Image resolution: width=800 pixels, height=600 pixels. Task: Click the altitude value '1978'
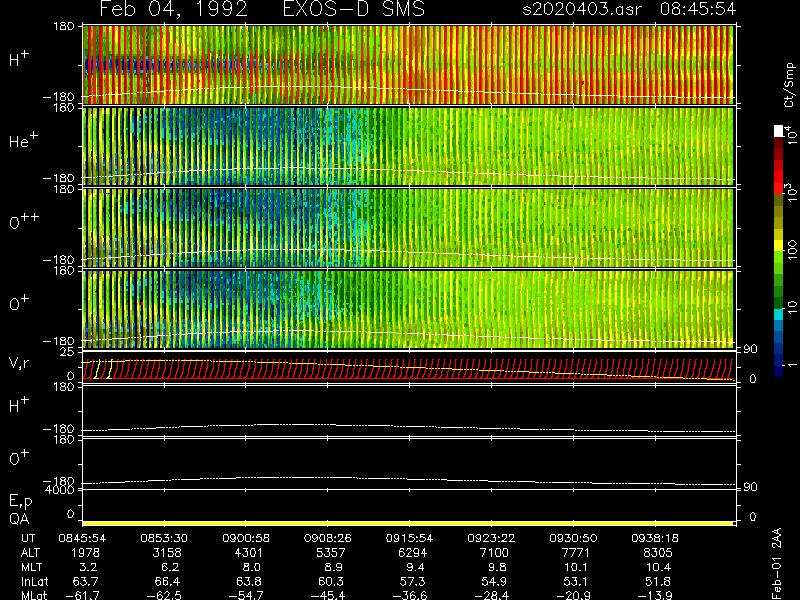point(85,553)
